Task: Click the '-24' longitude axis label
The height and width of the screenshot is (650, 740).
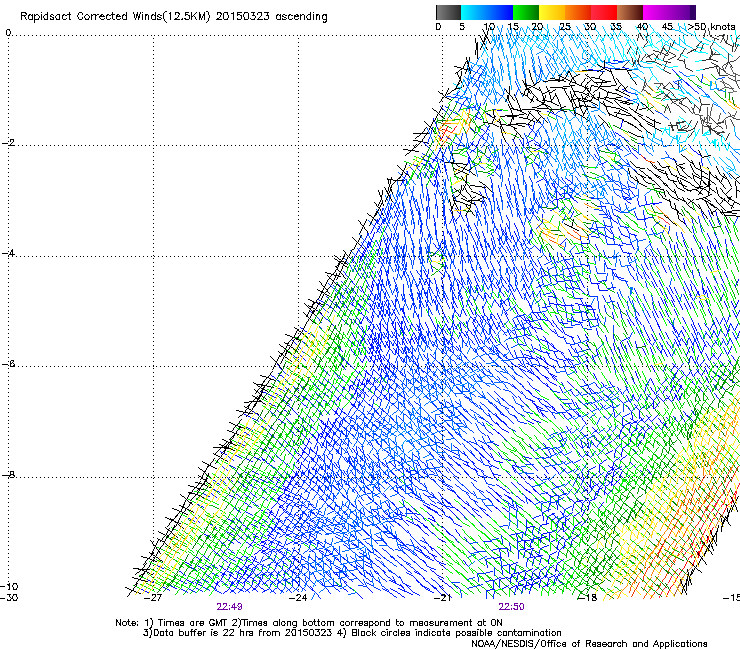Action: [298, 598]
